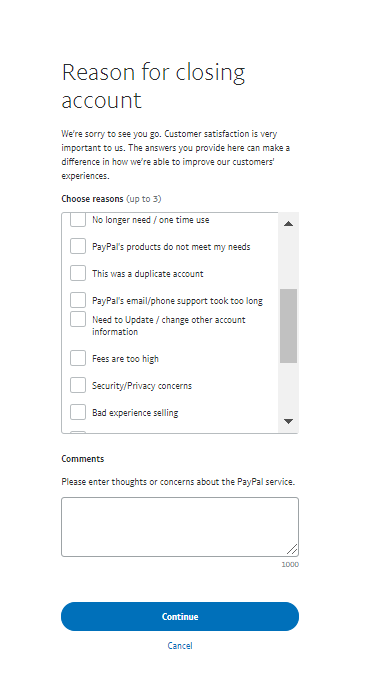This screenshot has height=685, width=365.
Task: Click the blue Continue button
Action: (x=180, y=616)
